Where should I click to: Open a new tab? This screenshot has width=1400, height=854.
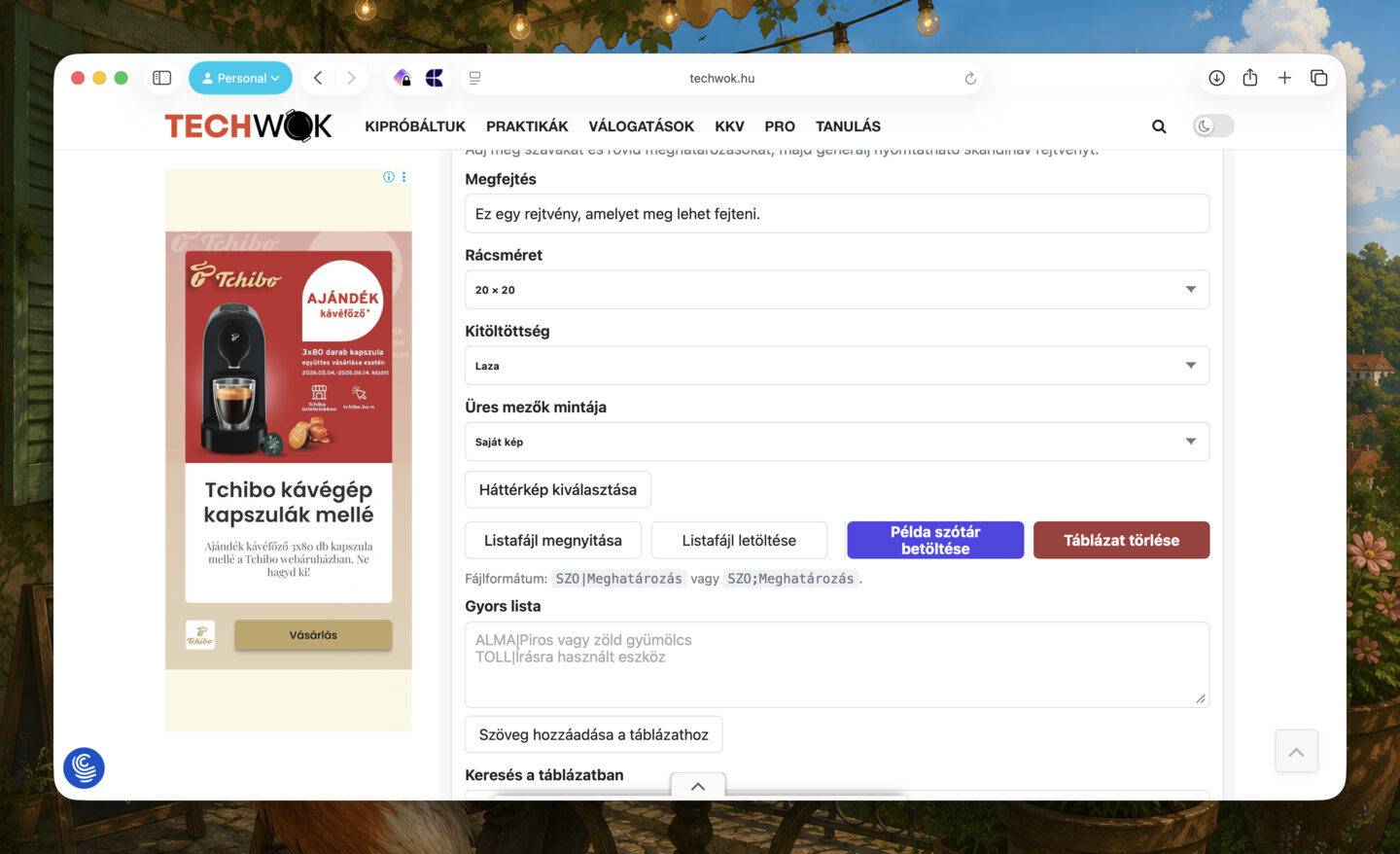(1284, 78)
